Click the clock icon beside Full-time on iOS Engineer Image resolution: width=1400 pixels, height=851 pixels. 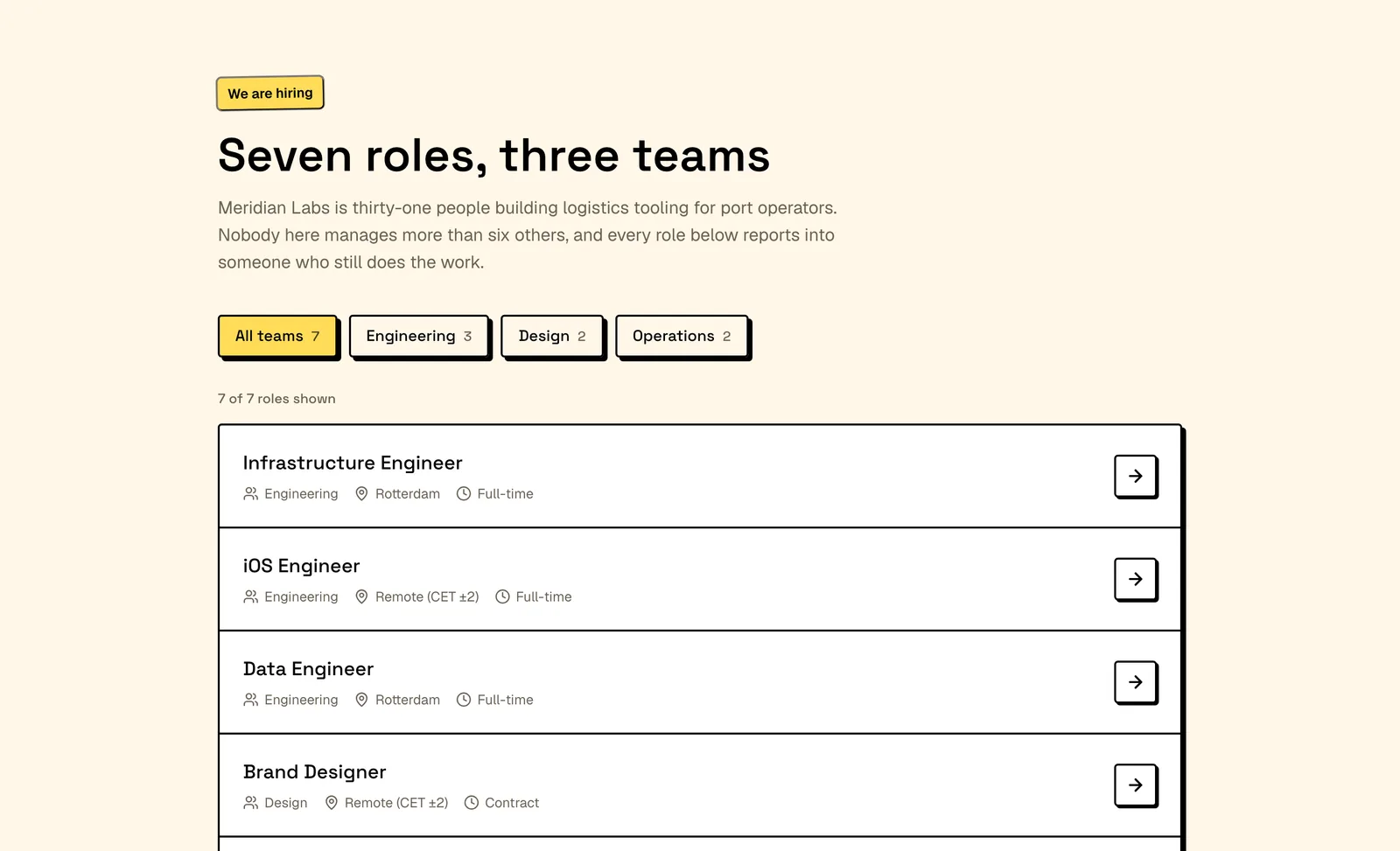click(502, 597)
